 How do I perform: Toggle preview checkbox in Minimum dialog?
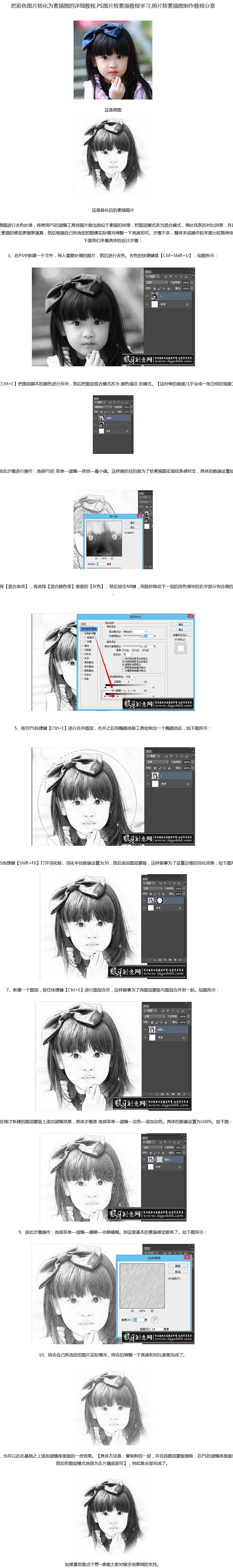[x=126, y=533]
